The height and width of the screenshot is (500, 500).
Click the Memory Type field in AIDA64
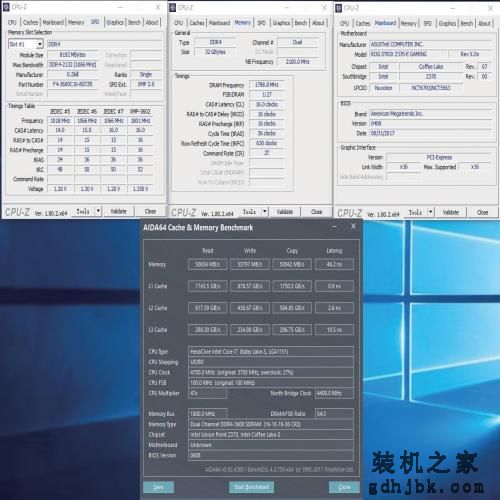271,424
